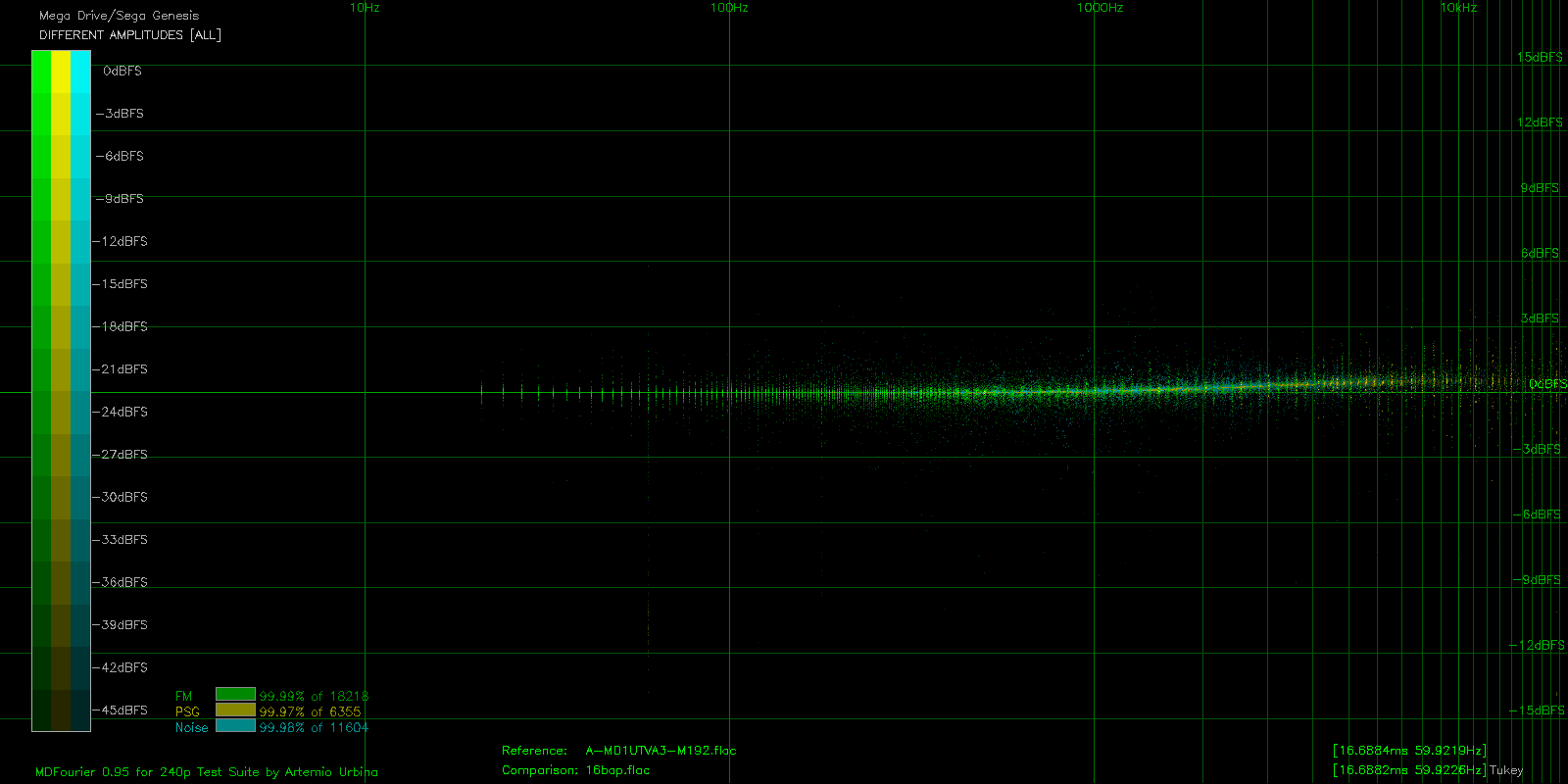The image size is (1568, 784).
Task: Select the 10Hz frequency axis label
Action: coord(365,8)
